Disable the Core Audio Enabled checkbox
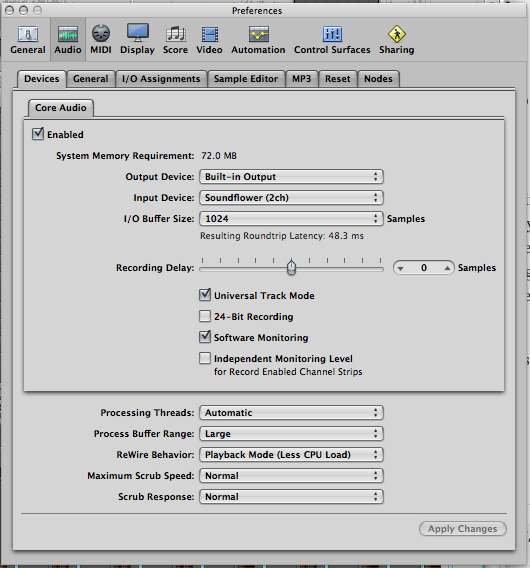530x568 pixels. coord(38,134)
